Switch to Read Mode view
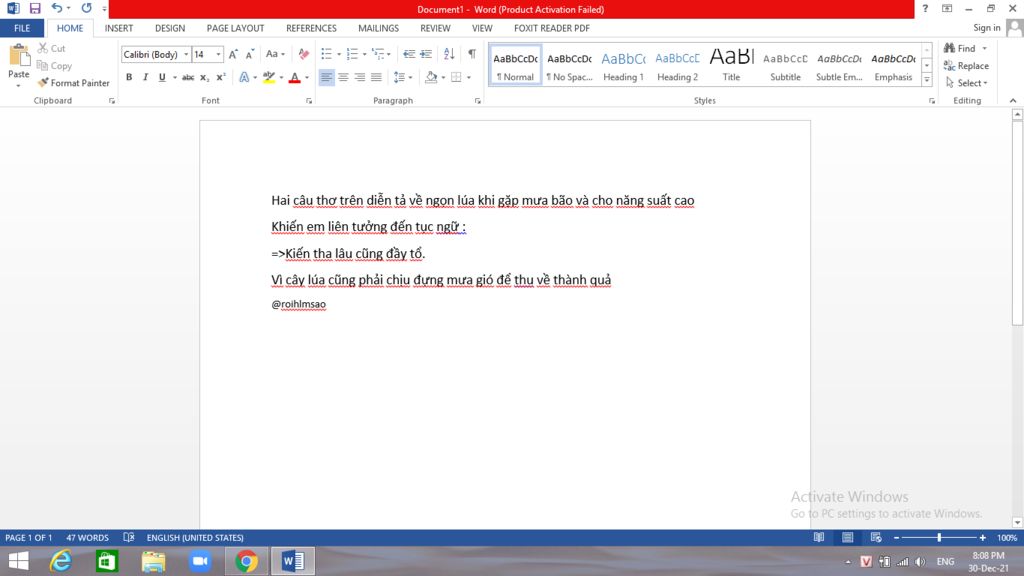This screenshot has width=1024, height=576. pos(818,537)
